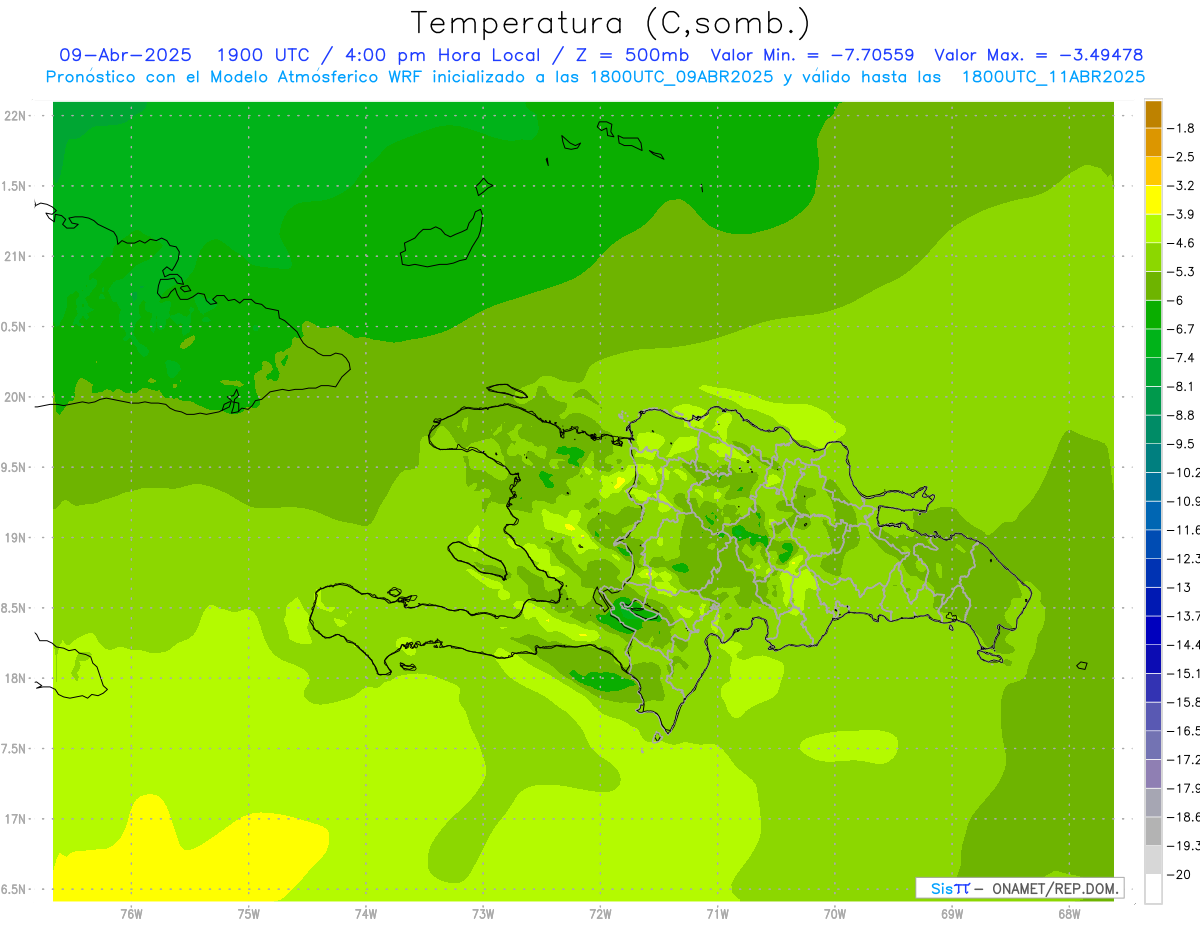Click the 68W longitude label
Image resolution: width=1200 pixels, height=927 pixels.
click(x=1069, y=914)
